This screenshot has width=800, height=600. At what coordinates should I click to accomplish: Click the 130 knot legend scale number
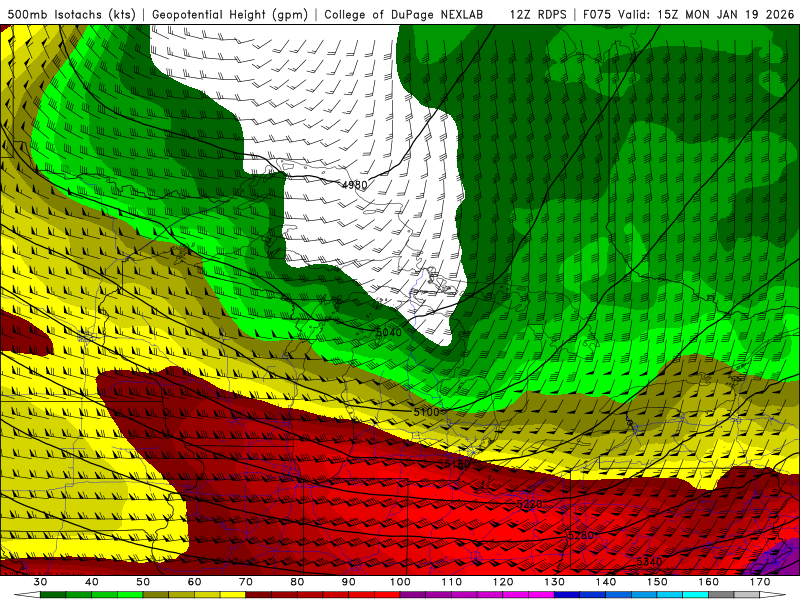tap(555, 582)
